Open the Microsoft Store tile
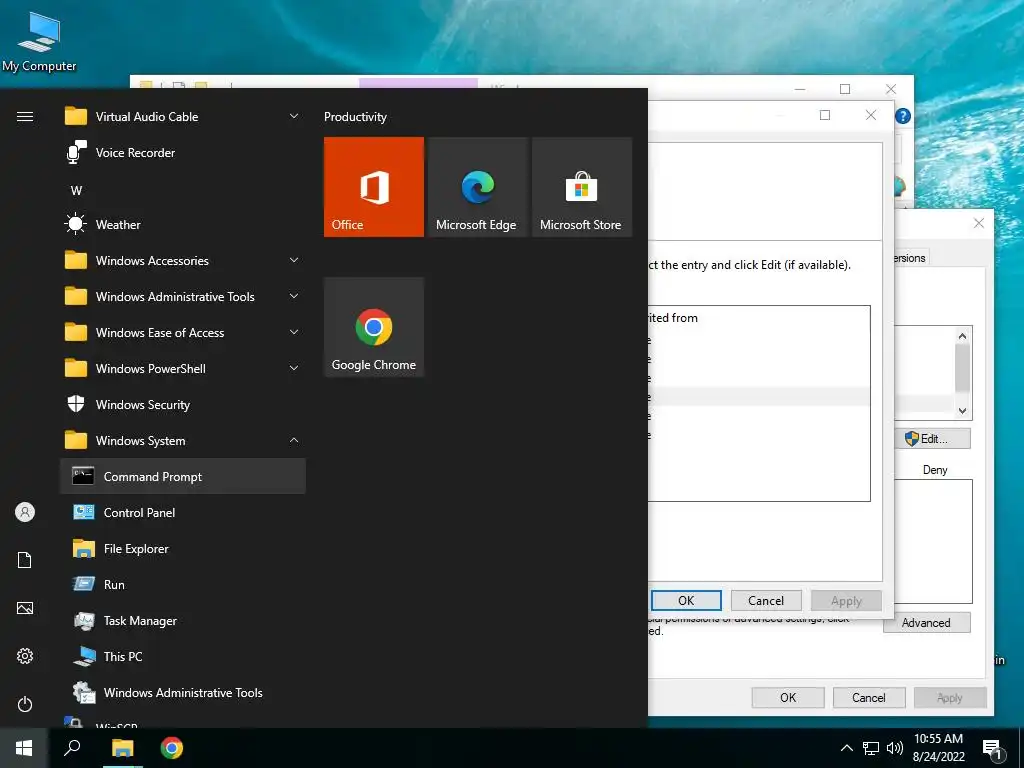 [582, 187]
